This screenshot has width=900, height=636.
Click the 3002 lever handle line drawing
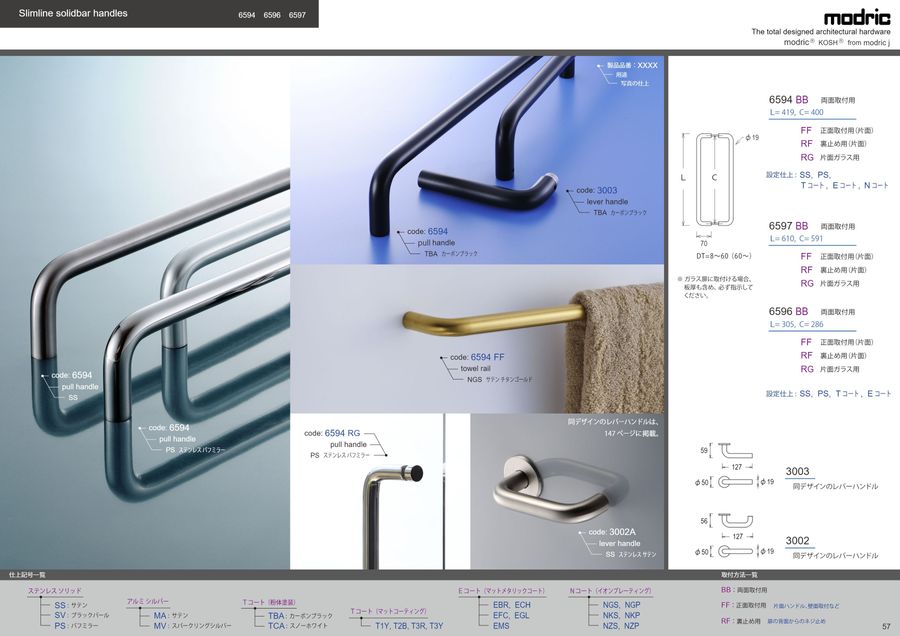pyautogui.click(x=735, y=536)
